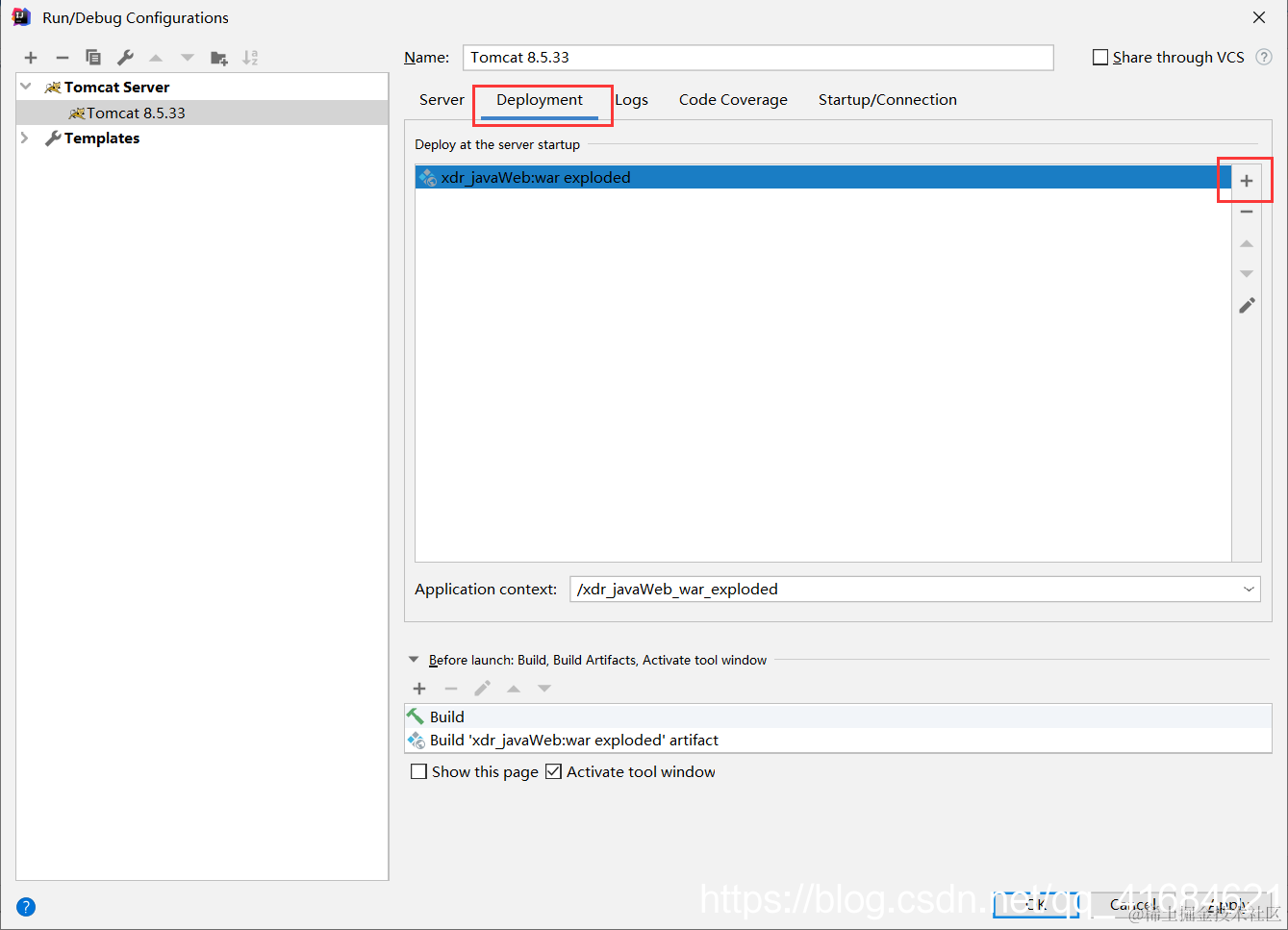Select Tomcat 8.5.33 configuration in tree

click(x=202, y=113)
